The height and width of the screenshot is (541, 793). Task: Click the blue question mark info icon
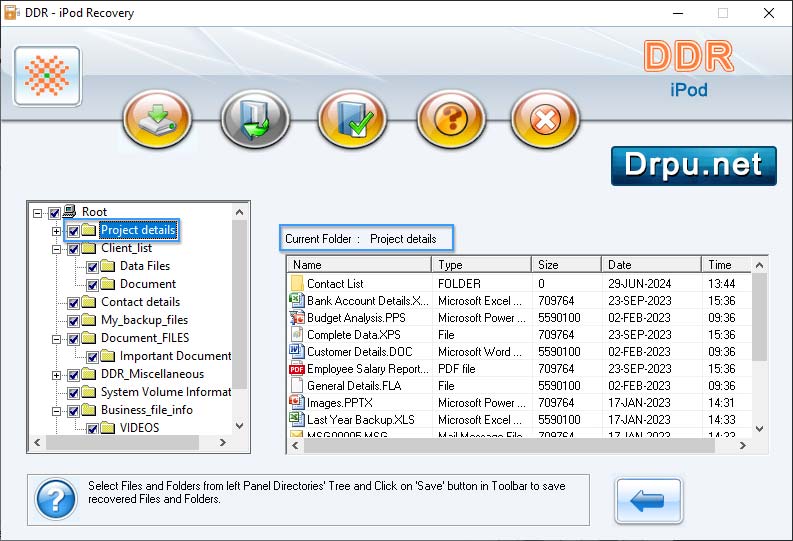[56, 499]
